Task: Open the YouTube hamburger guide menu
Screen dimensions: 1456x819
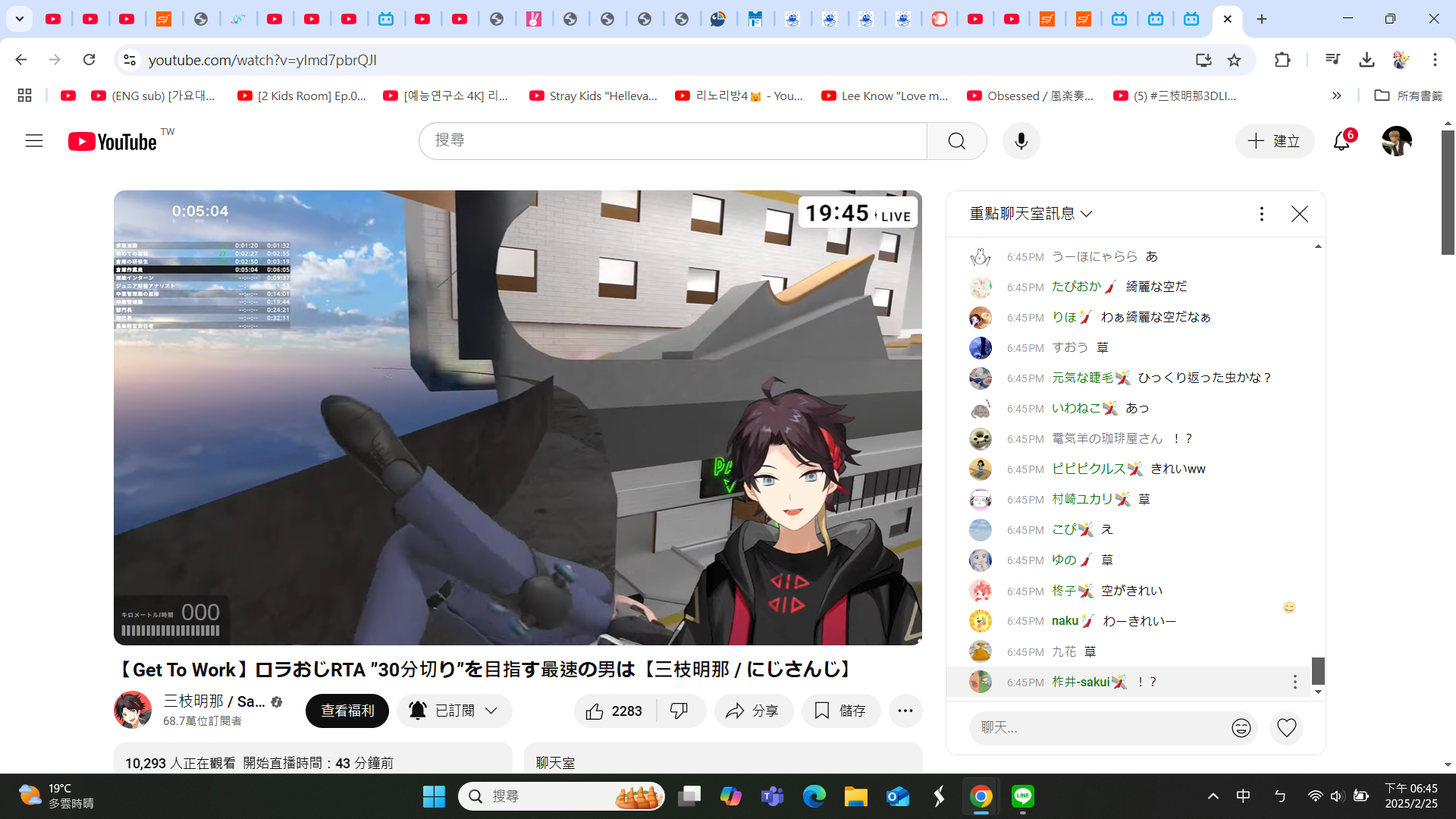Action: [x=34, y=141]
